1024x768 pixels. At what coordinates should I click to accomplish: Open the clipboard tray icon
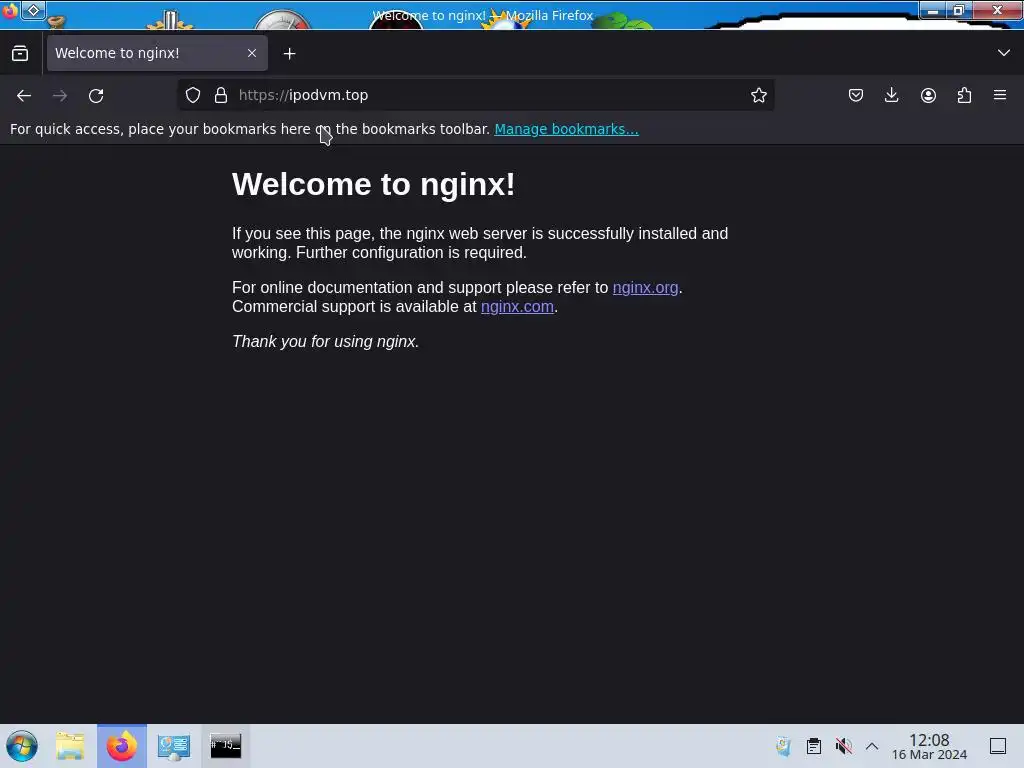814,746
